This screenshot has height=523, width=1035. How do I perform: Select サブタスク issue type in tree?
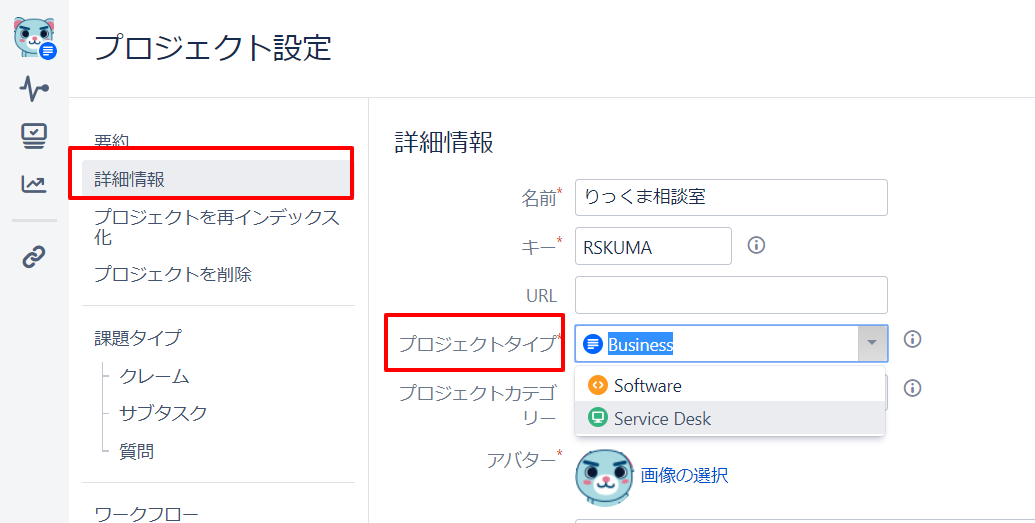click(x=163, y=413)
